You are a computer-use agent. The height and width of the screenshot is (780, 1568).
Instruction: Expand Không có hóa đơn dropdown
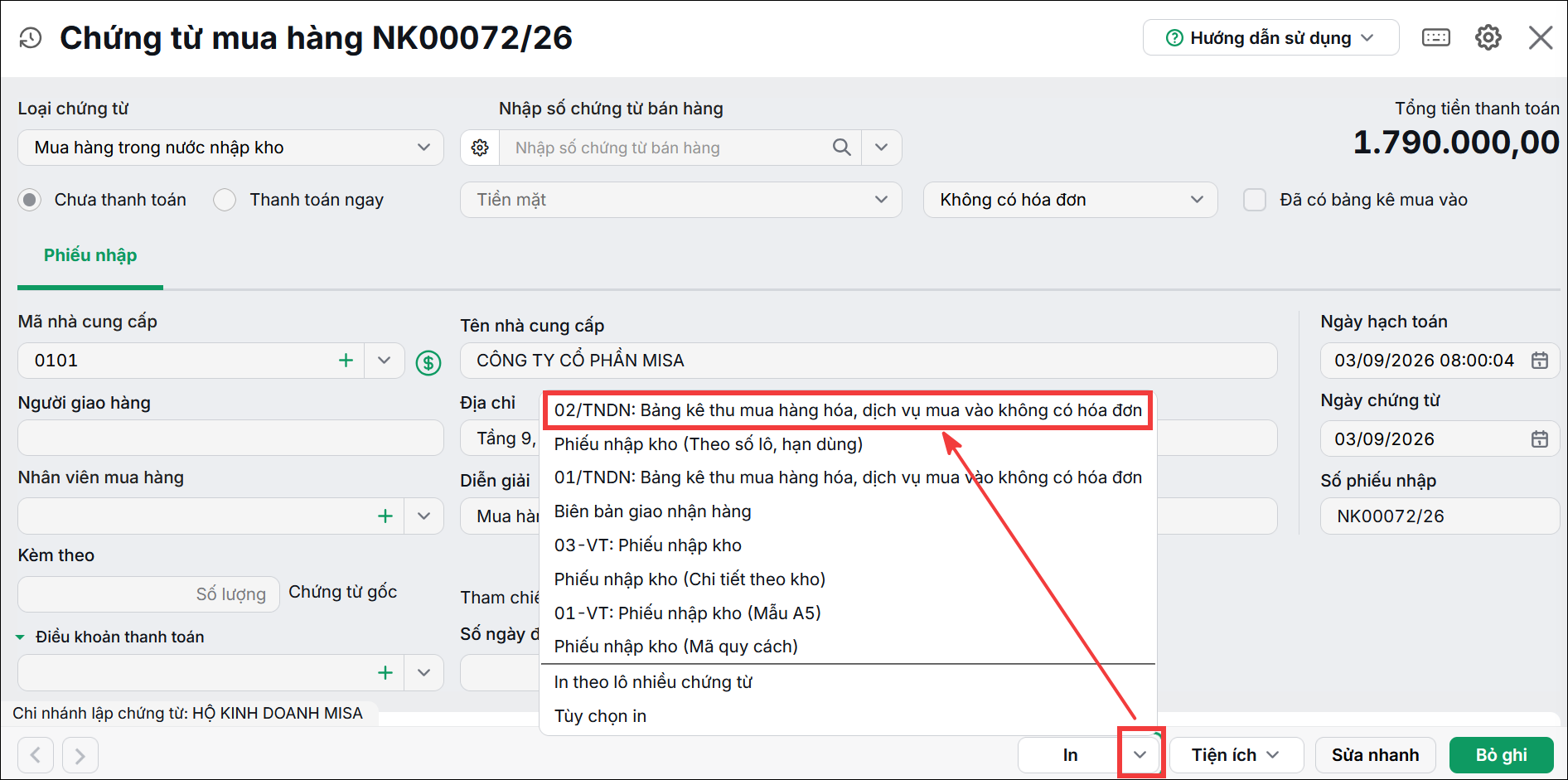(1070, 200)
